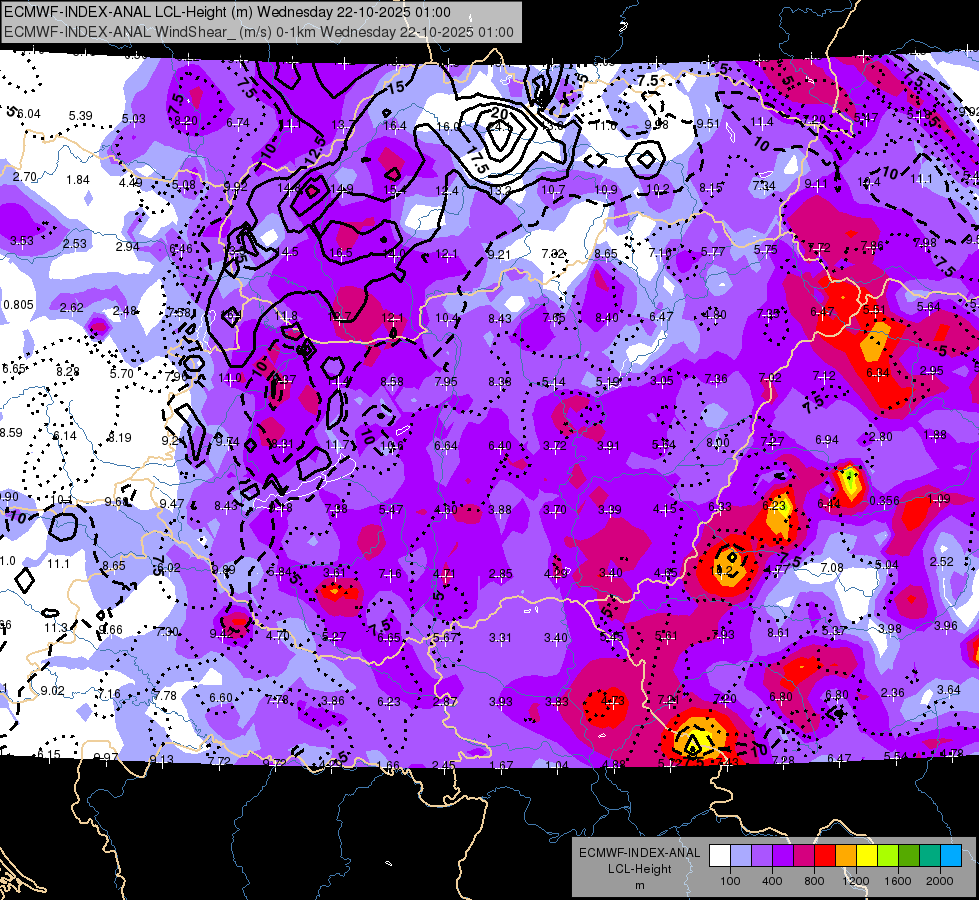Click the 16.5 grid point value
This screenshot has height=900, width=979.
click(341, 253)
